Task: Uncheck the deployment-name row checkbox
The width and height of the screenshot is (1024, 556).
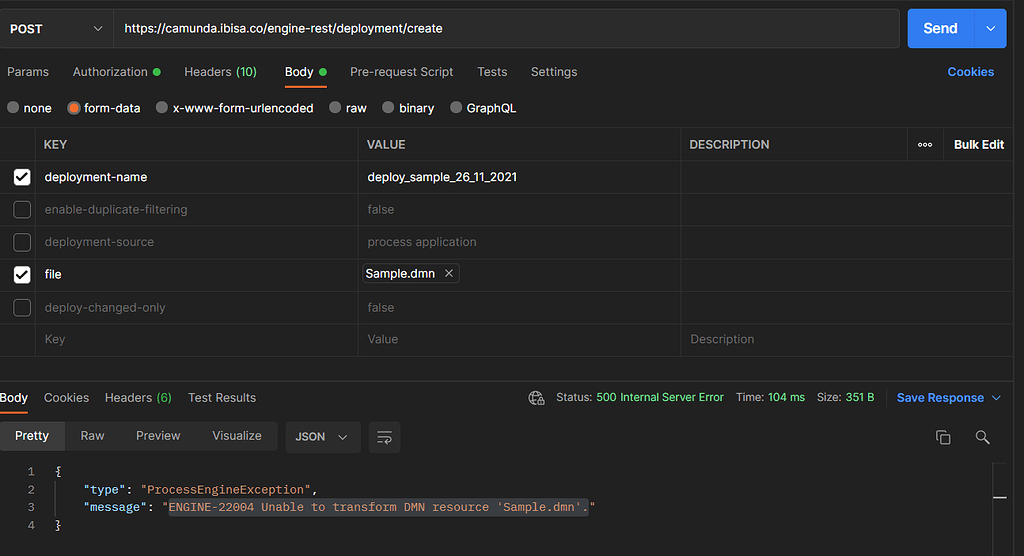Action: pos(22,177)
